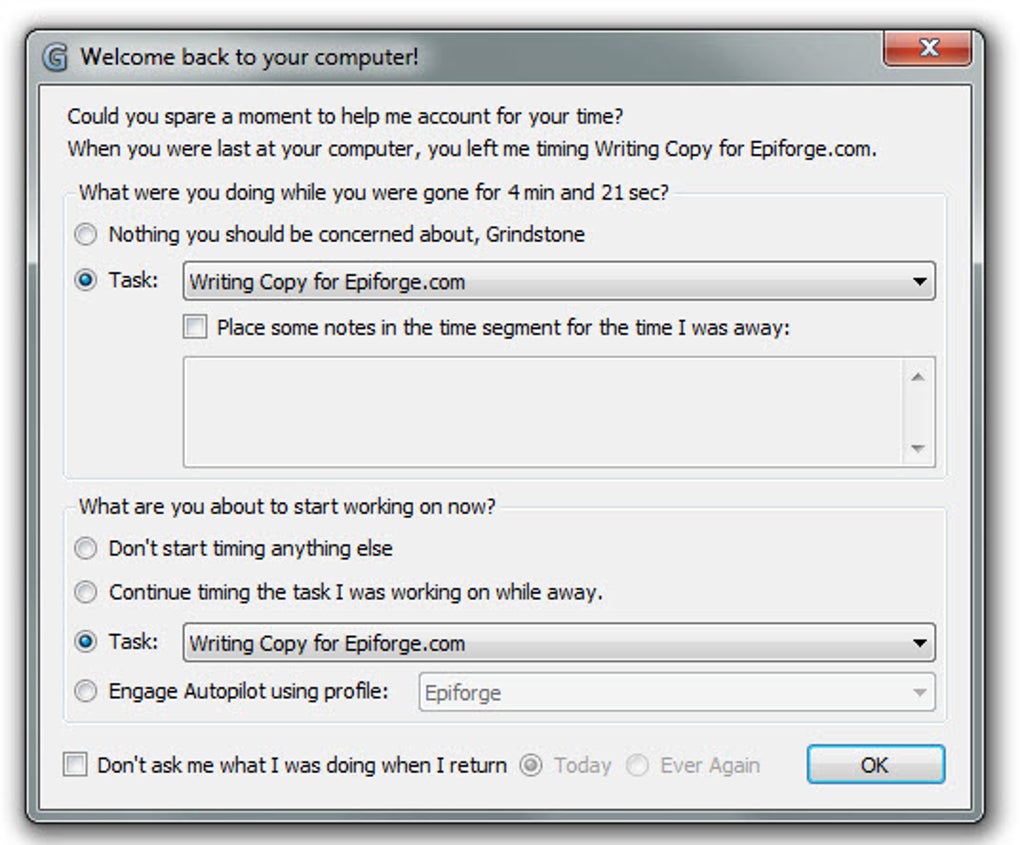This screenshot has height=845, width=1020.
Task: Select "Continue timing the task" option
Action: coord(87,592)
